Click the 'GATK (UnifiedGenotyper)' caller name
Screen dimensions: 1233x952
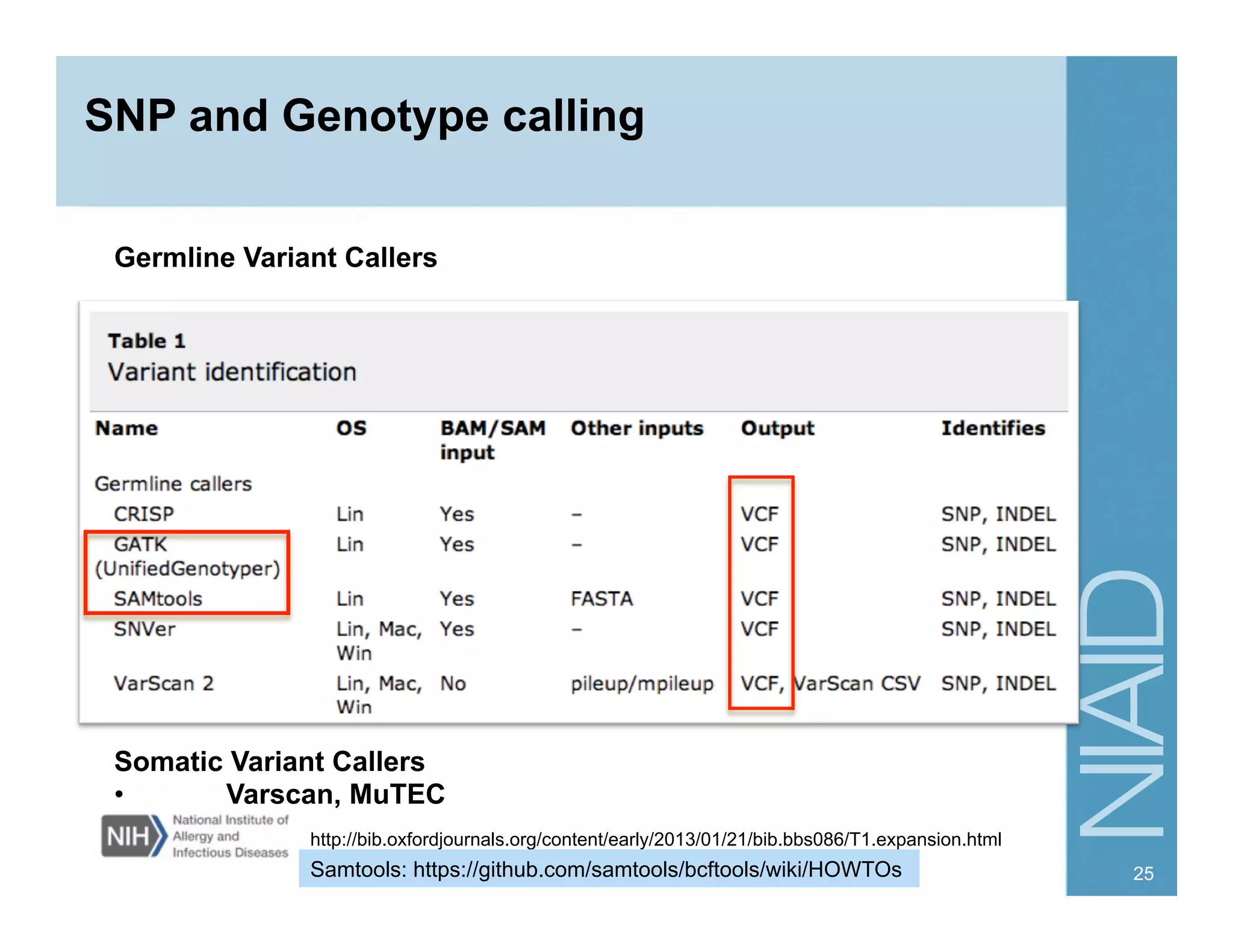pyautogui.click(x=188, y=556)
